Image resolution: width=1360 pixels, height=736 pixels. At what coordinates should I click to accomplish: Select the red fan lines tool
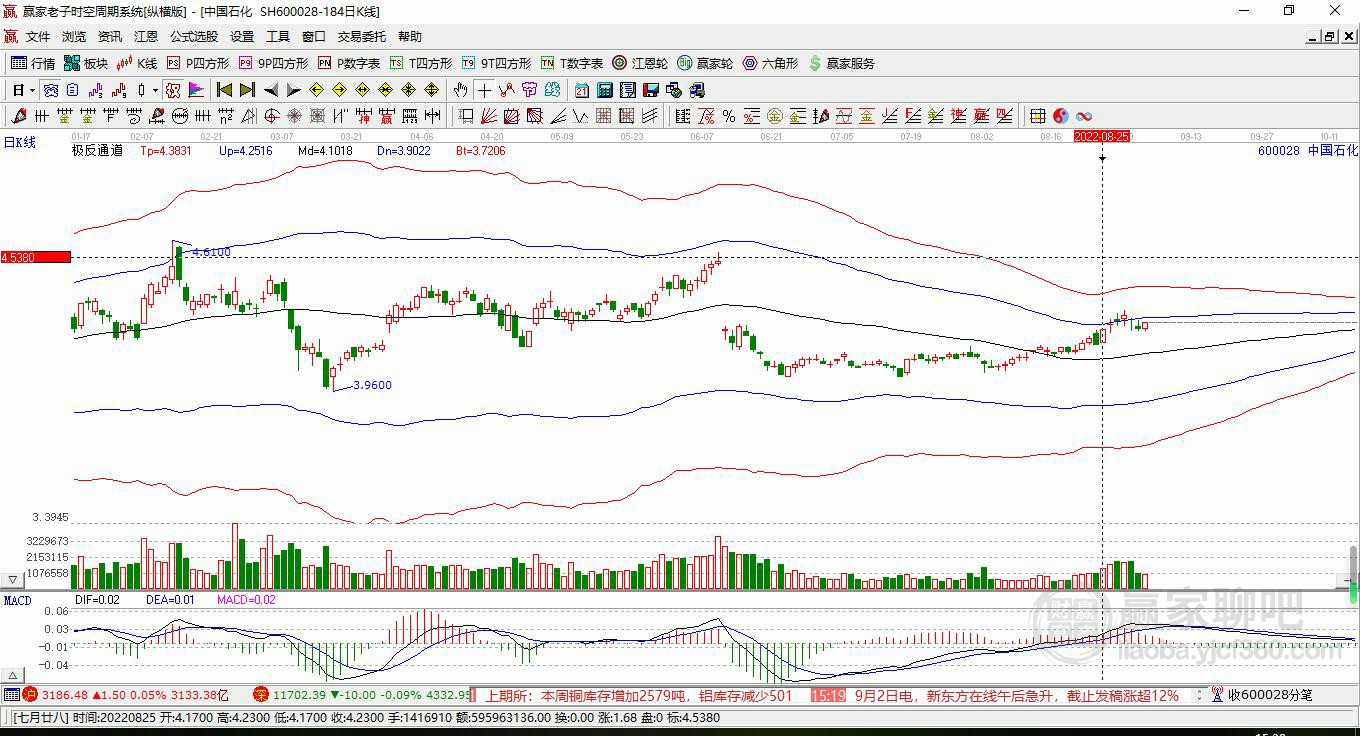(488, 116)
